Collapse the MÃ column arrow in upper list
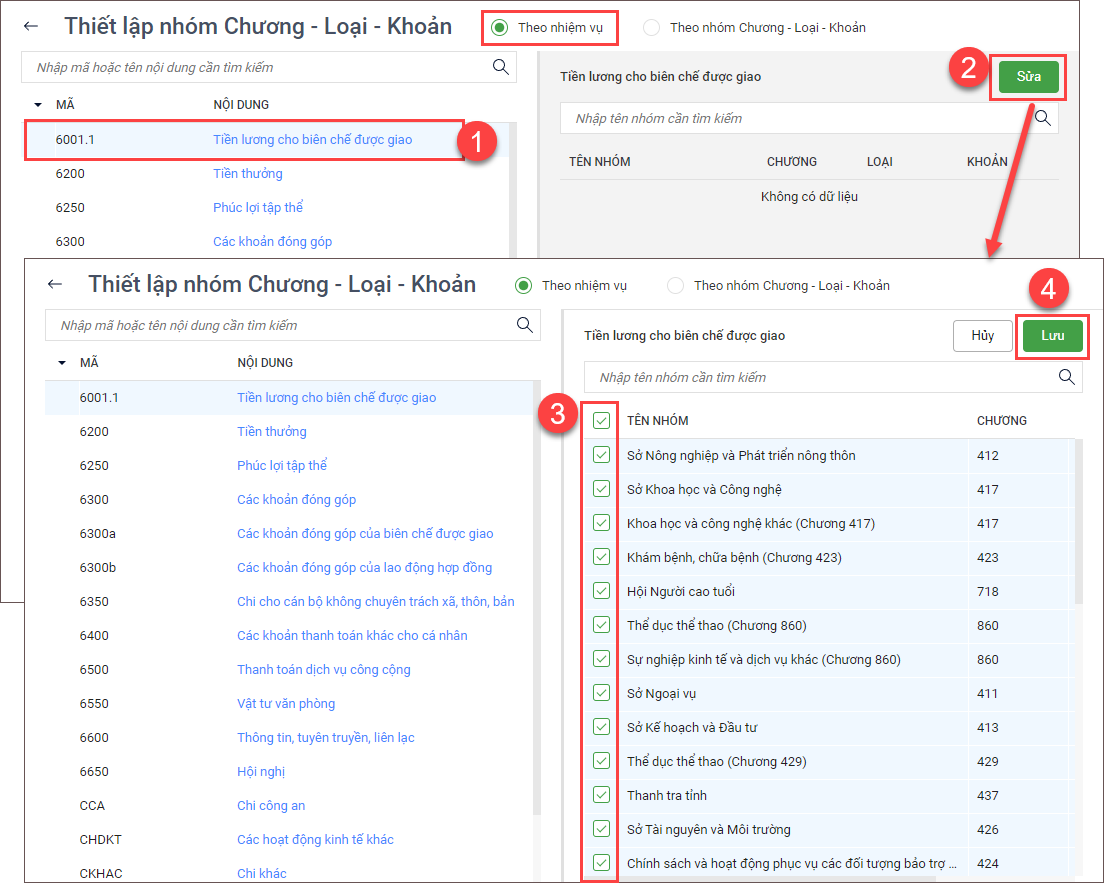This screenshot has width=1104, height=883. click(38, 105)
